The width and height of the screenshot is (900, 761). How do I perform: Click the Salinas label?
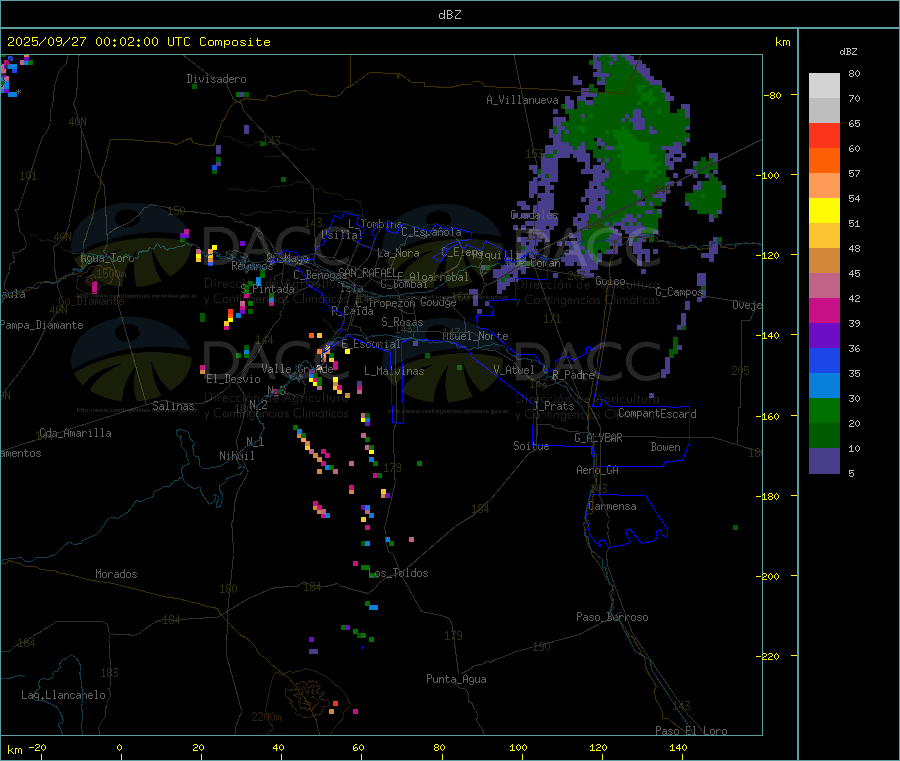(173, 406)
